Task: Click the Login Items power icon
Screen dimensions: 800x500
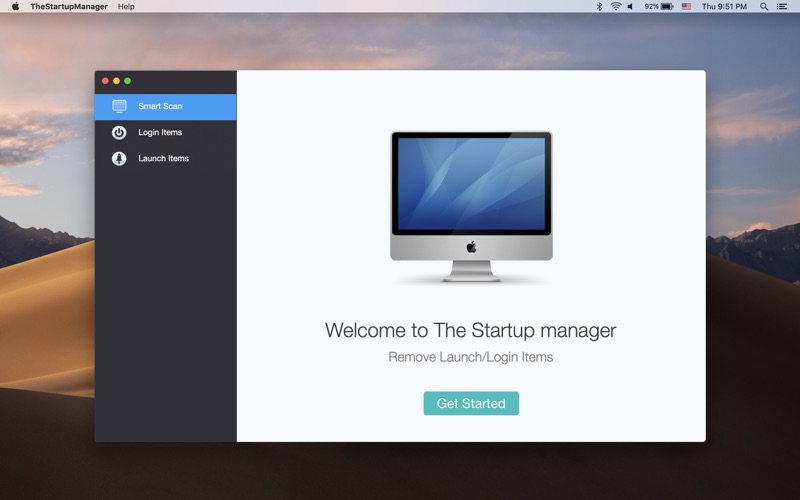Action: pos(119,133)
